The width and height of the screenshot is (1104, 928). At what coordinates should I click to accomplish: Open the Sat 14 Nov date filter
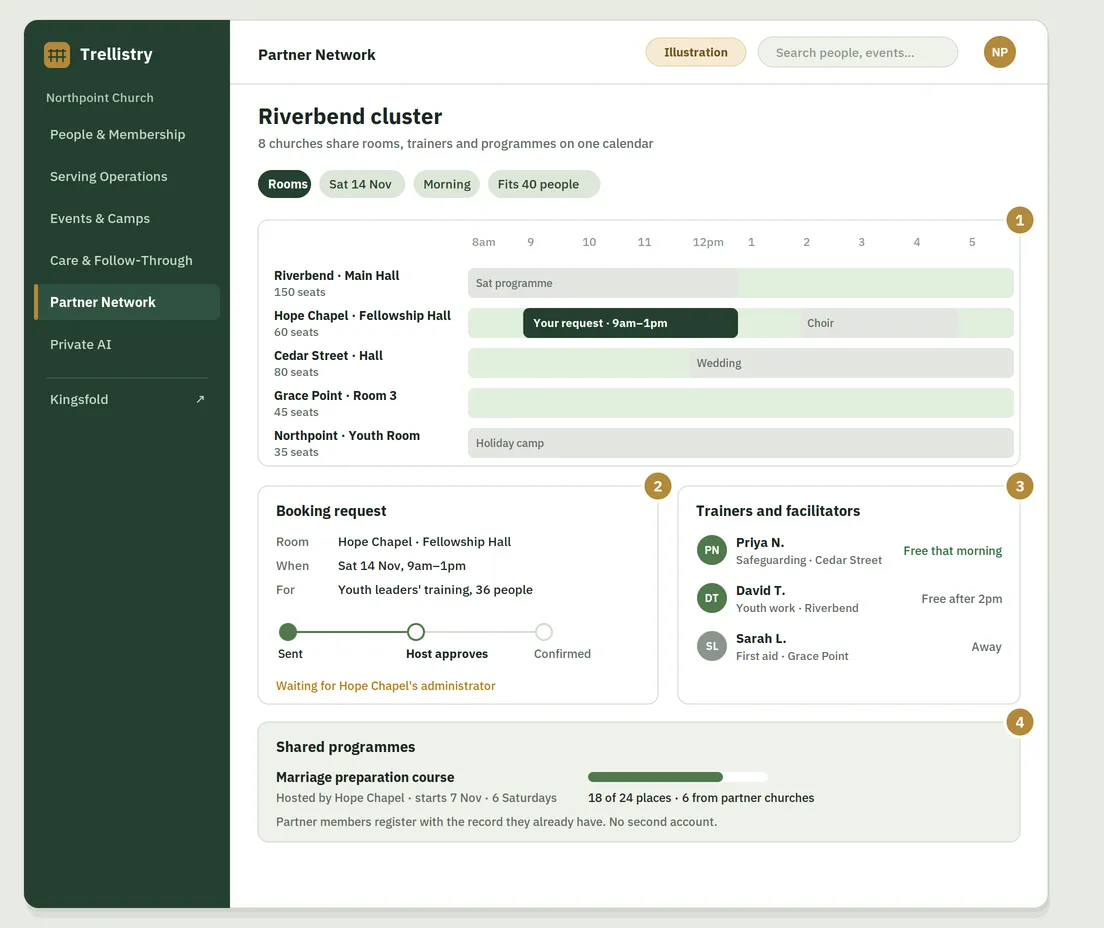click(362, 184)
